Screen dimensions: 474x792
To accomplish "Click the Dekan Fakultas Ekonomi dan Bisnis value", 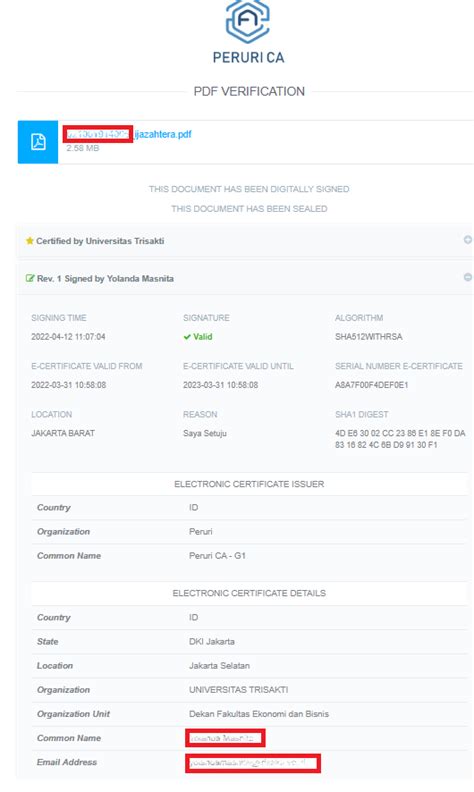I will (259, 714).
